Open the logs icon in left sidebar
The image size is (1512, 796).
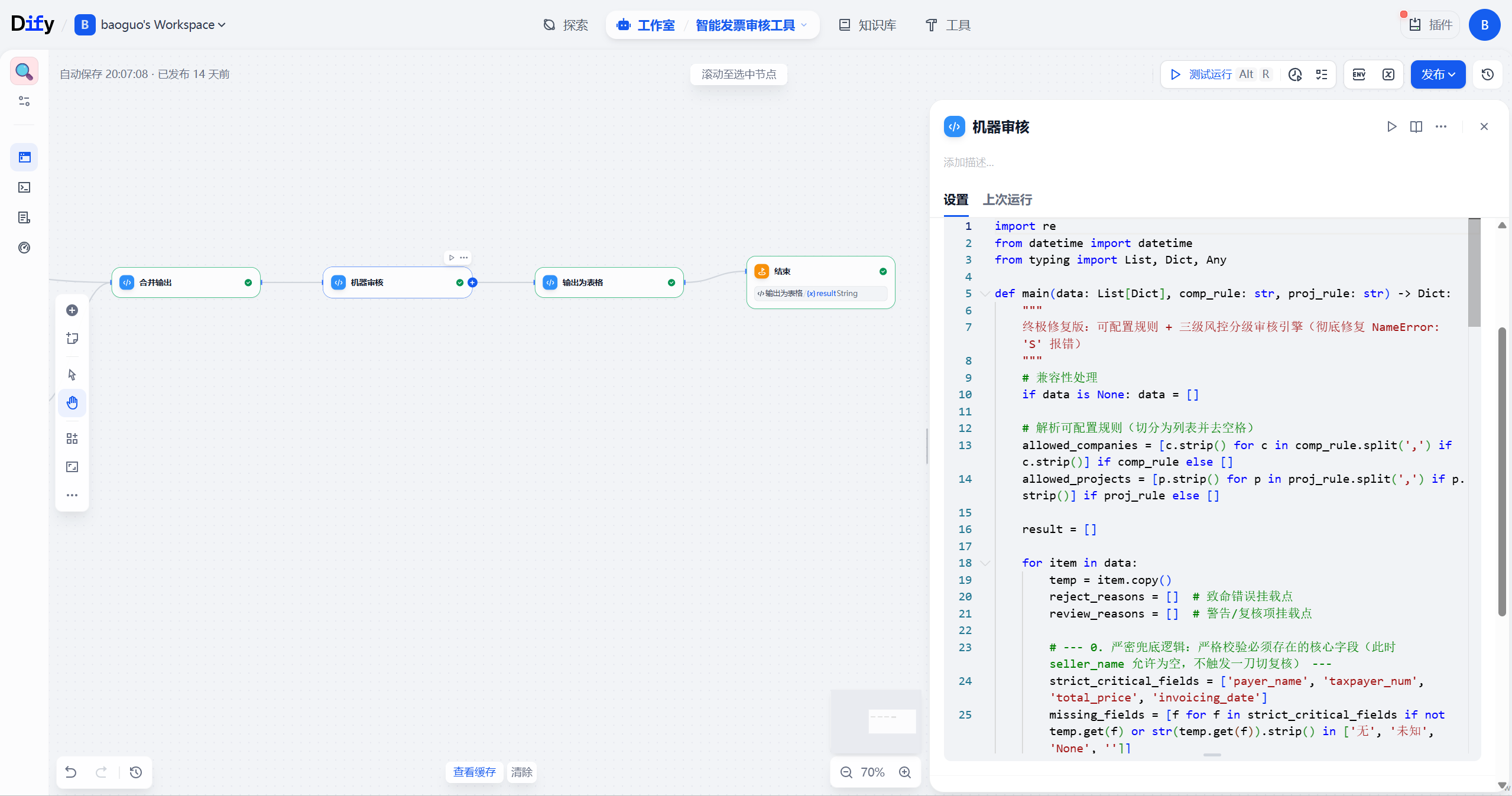24,217
